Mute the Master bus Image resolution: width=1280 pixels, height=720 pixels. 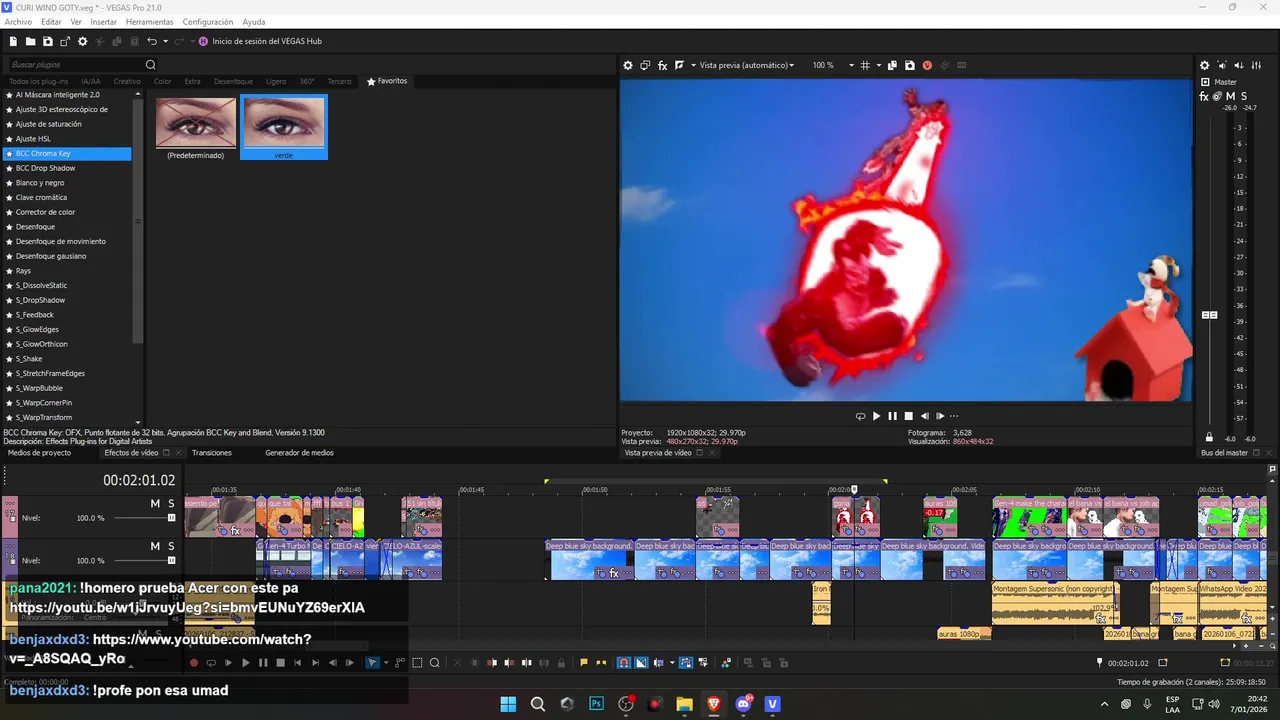tap(1229, 96)
